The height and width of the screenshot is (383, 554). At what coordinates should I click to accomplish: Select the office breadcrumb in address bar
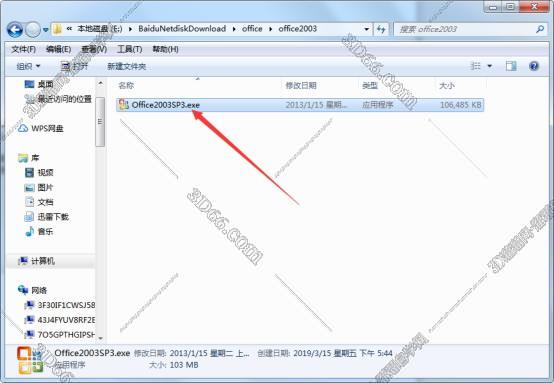pos(252,29)
